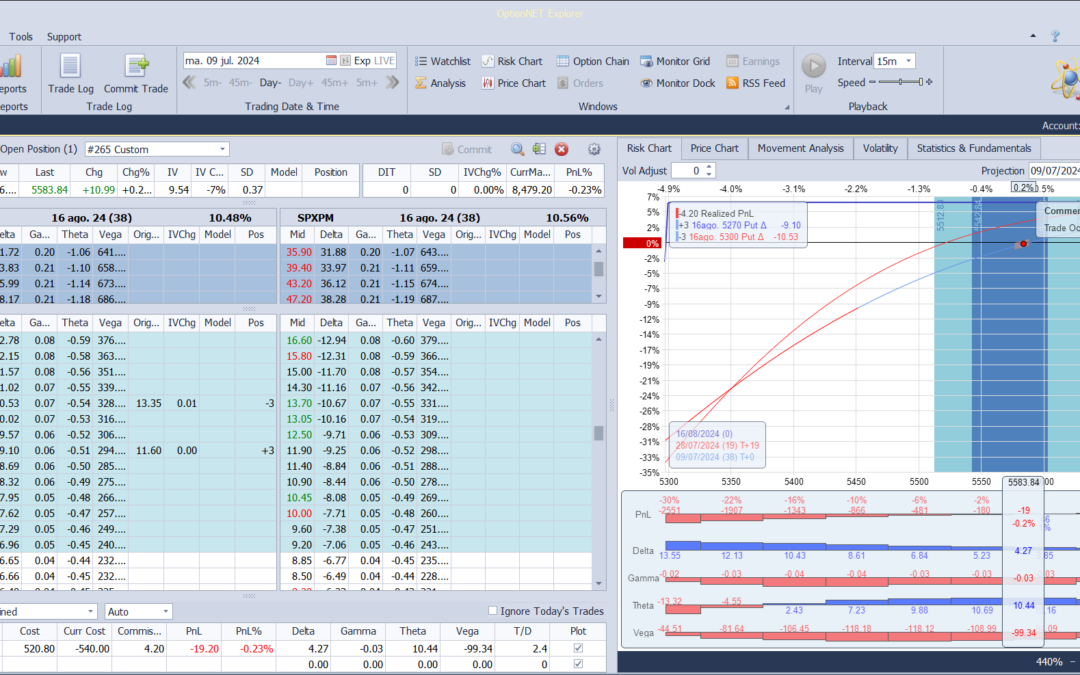The width and height of the screenshot is (1080, 675).
Task: Expand the #265 Custom position dropdown
Action: 222,149
